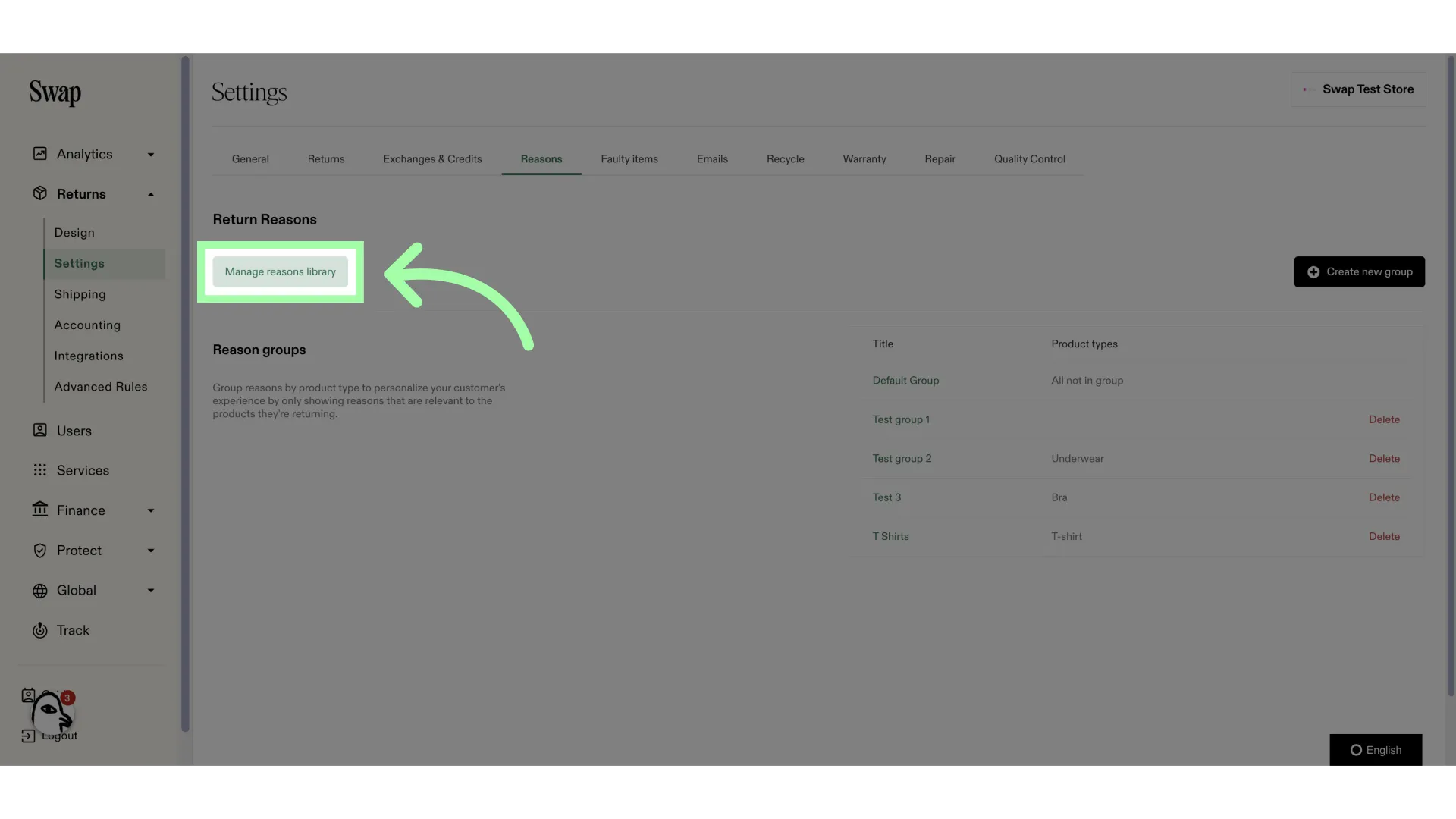Image resolution: width=1456 pixels, height=819 pixels.
Task: Delete the T Shirts group
Action: click(x=1384, y=536)
